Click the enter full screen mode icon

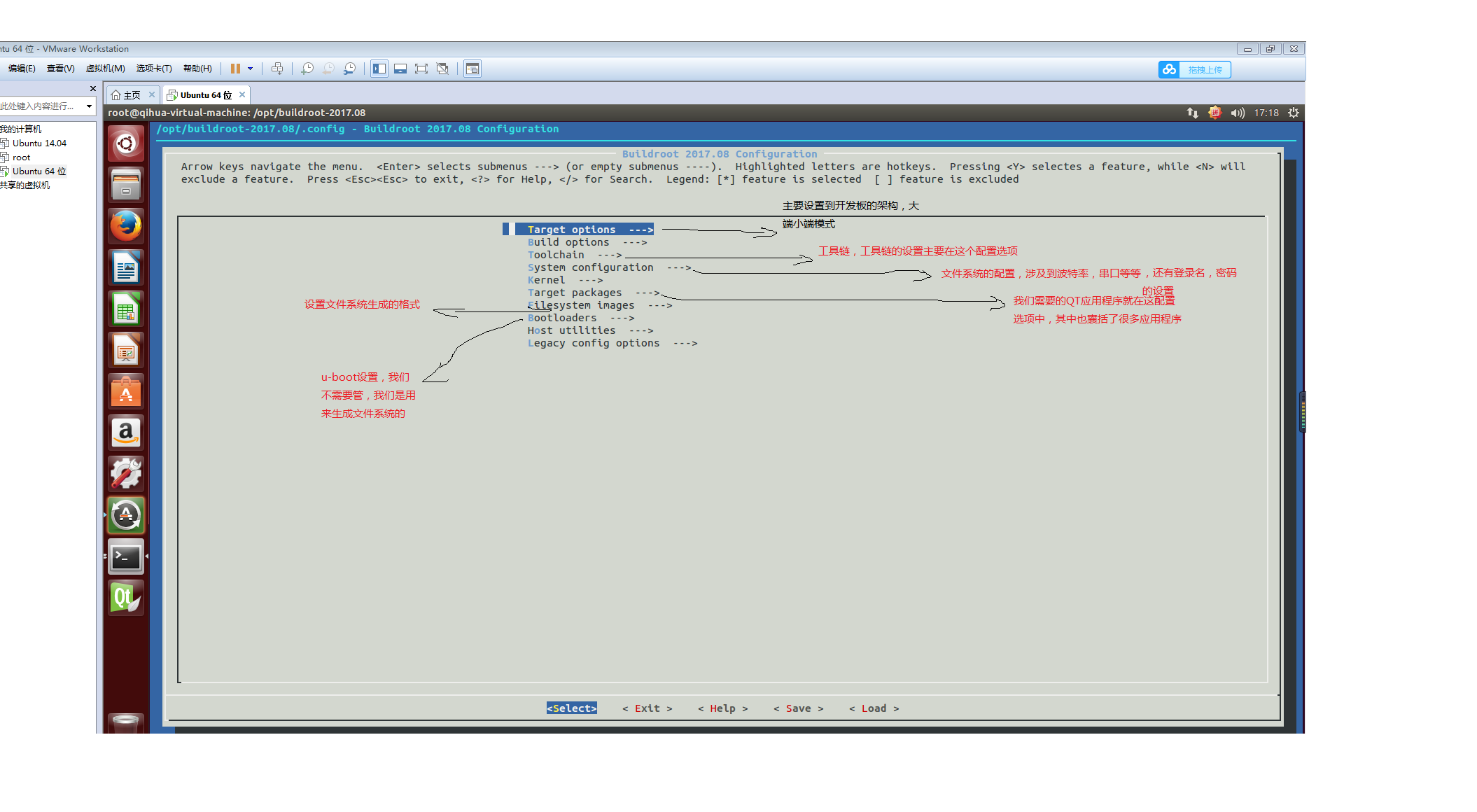[x=421, y=69]
